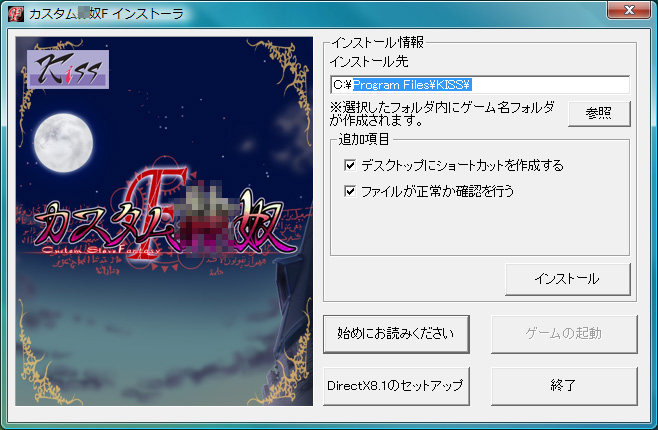The height and width of the screenshot is (430, 658).
Task: Click the 追加項目 group label
Action: tap(364, 139)
